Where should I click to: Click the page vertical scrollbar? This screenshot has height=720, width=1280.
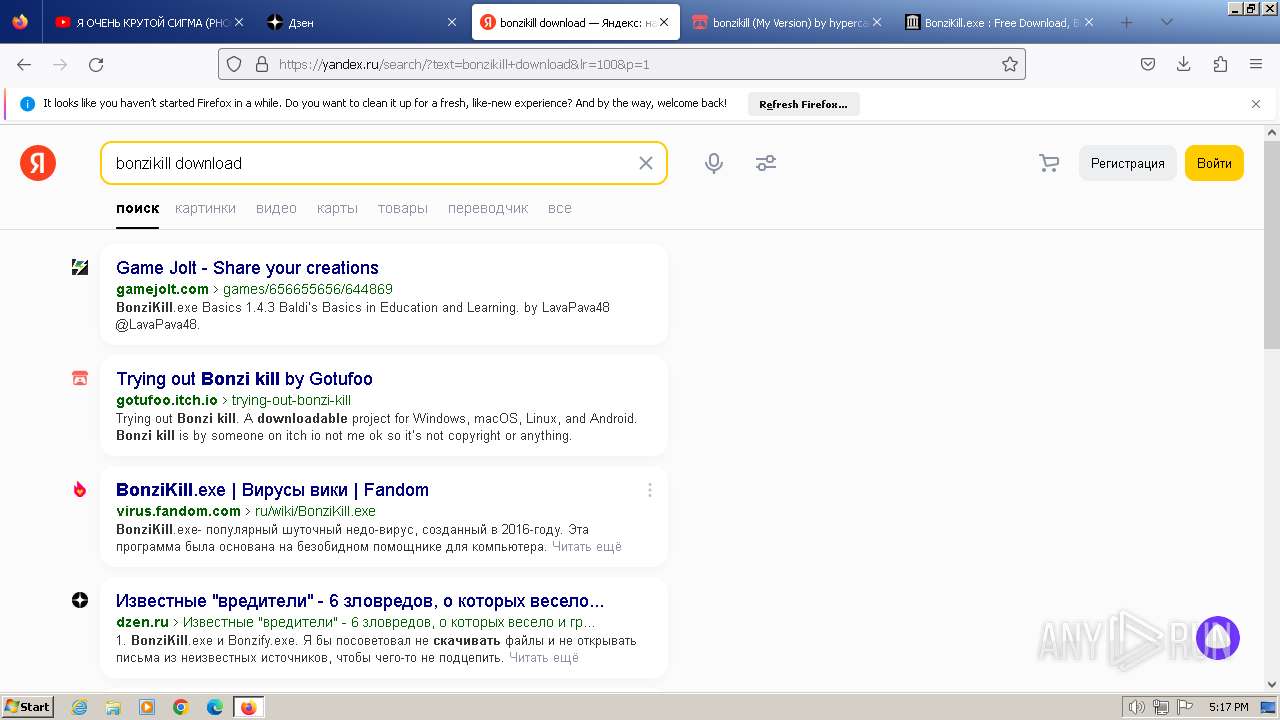point(1272,244)
